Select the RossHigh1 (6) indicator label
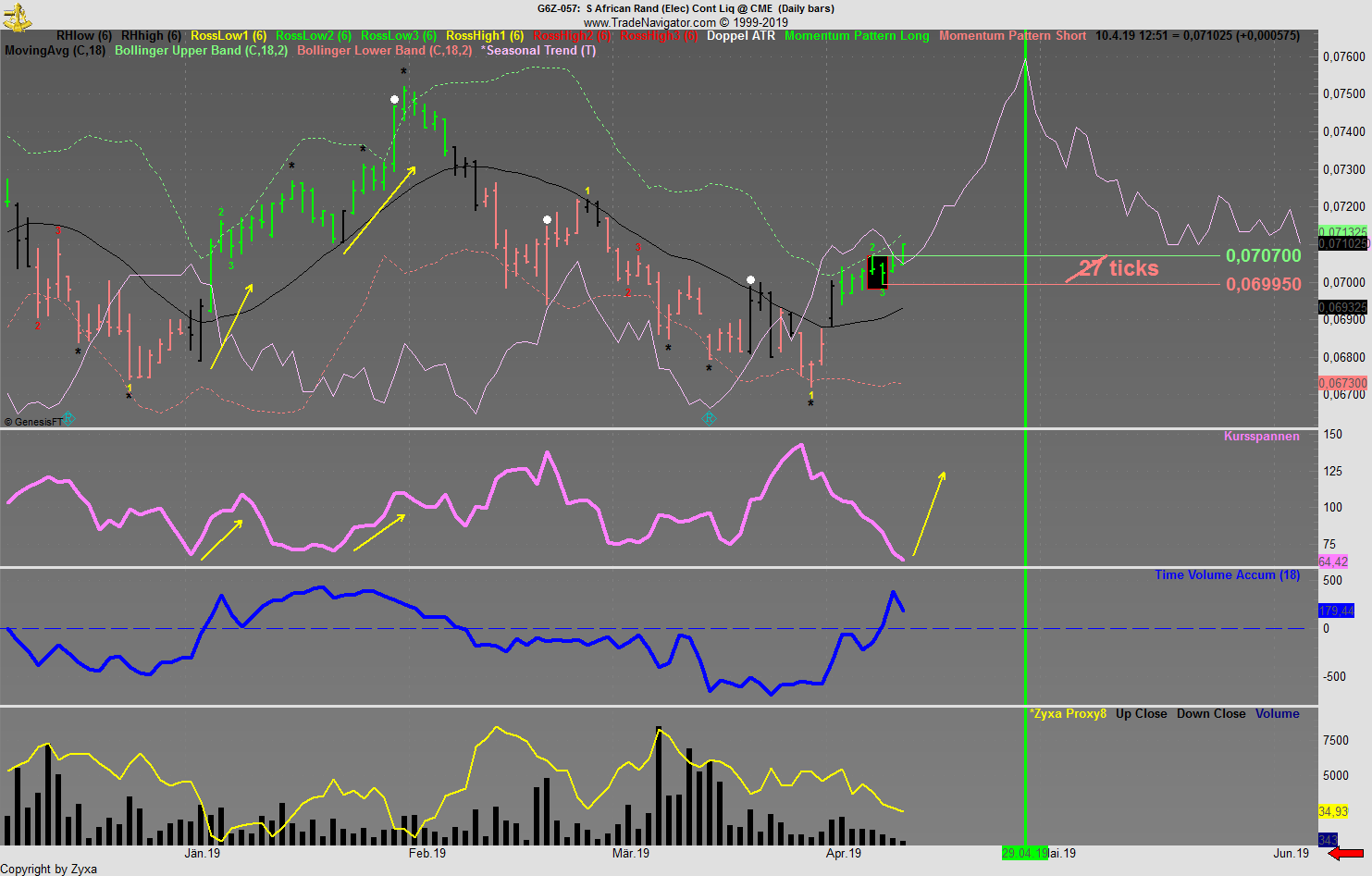Screen dimensions: 1372x876 click(485, 36)
